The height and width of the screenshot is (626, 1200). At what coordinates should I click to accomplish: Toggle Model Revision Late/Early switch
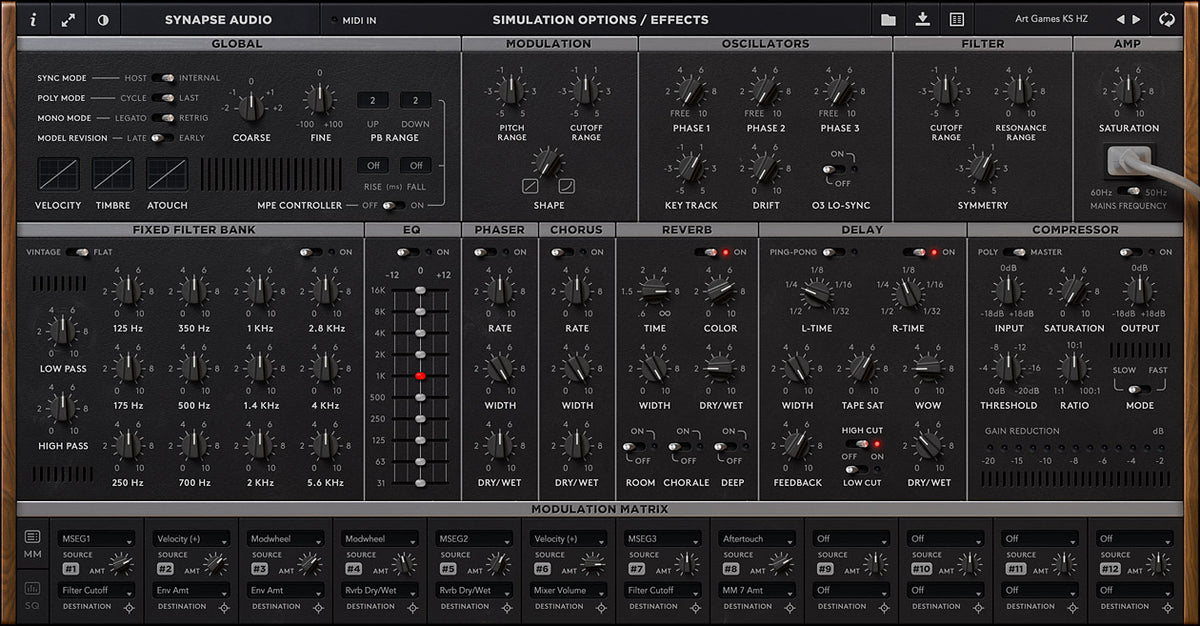[163, 138]
